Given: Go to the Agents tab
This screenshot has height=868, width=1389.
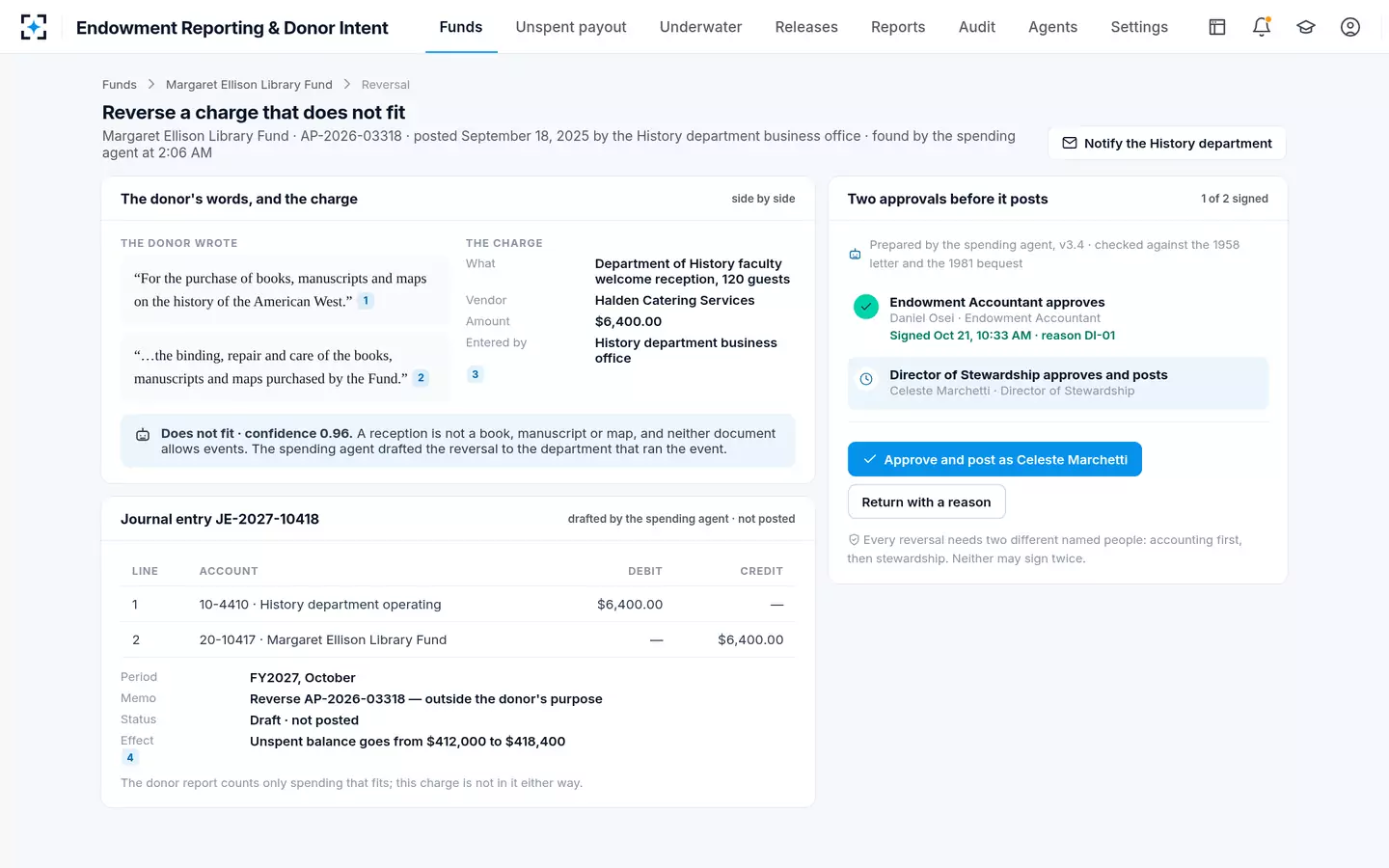Looking at the screenshot, I should 1052,27.
